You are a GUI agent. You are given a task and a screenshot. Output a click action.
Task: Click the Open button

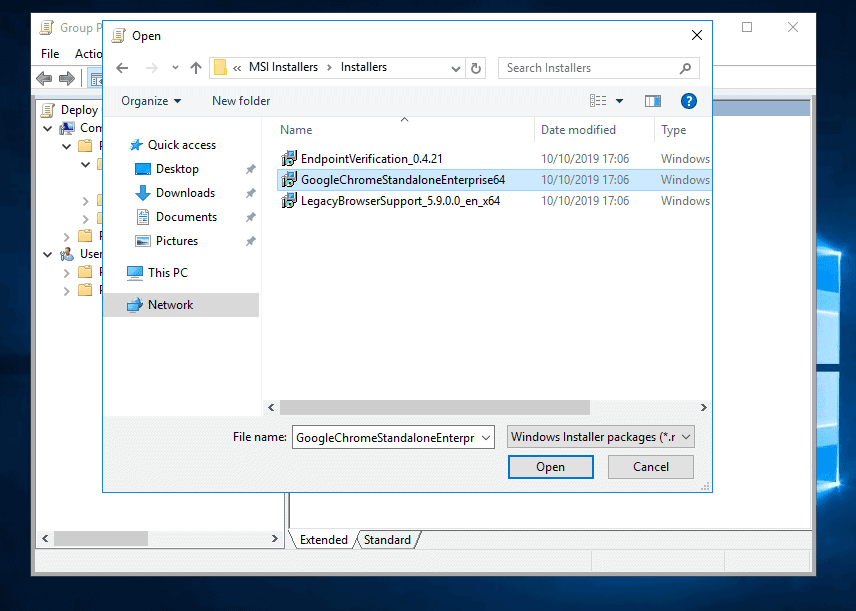pyautogui.click(x=550, y=467)
